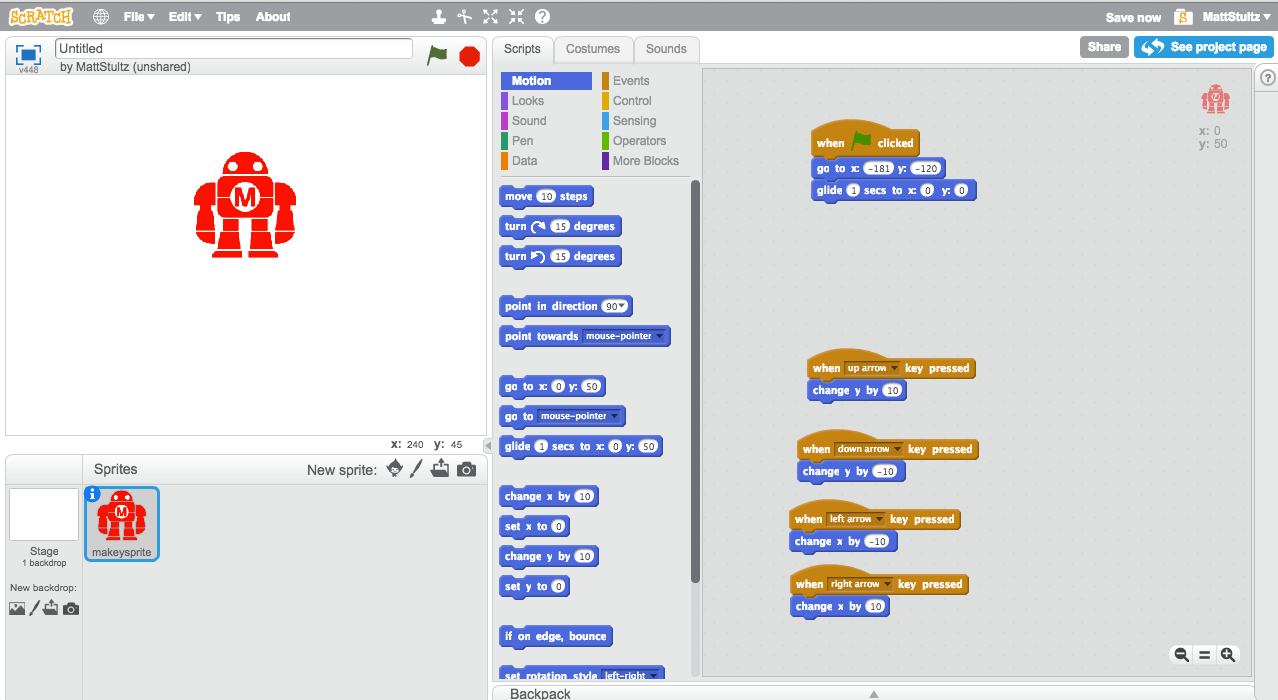Click See project page button
Screen dimensions: 1278x700
[1203, 47]
